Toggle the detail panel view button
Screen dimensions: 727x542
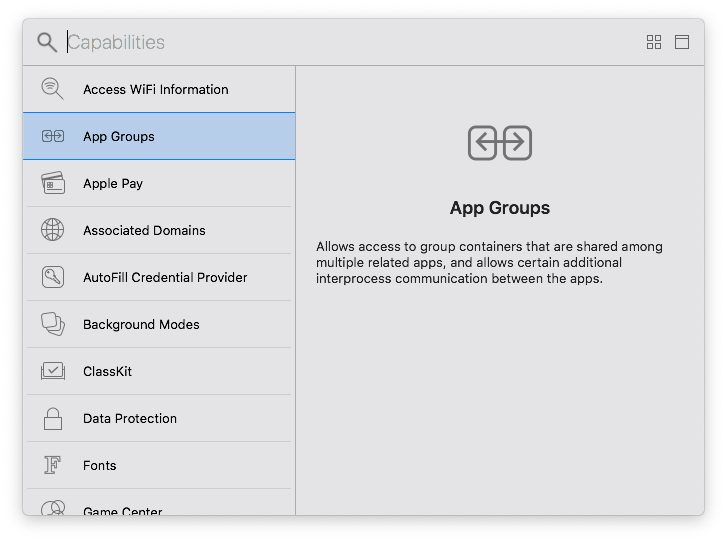coord(682,42)
